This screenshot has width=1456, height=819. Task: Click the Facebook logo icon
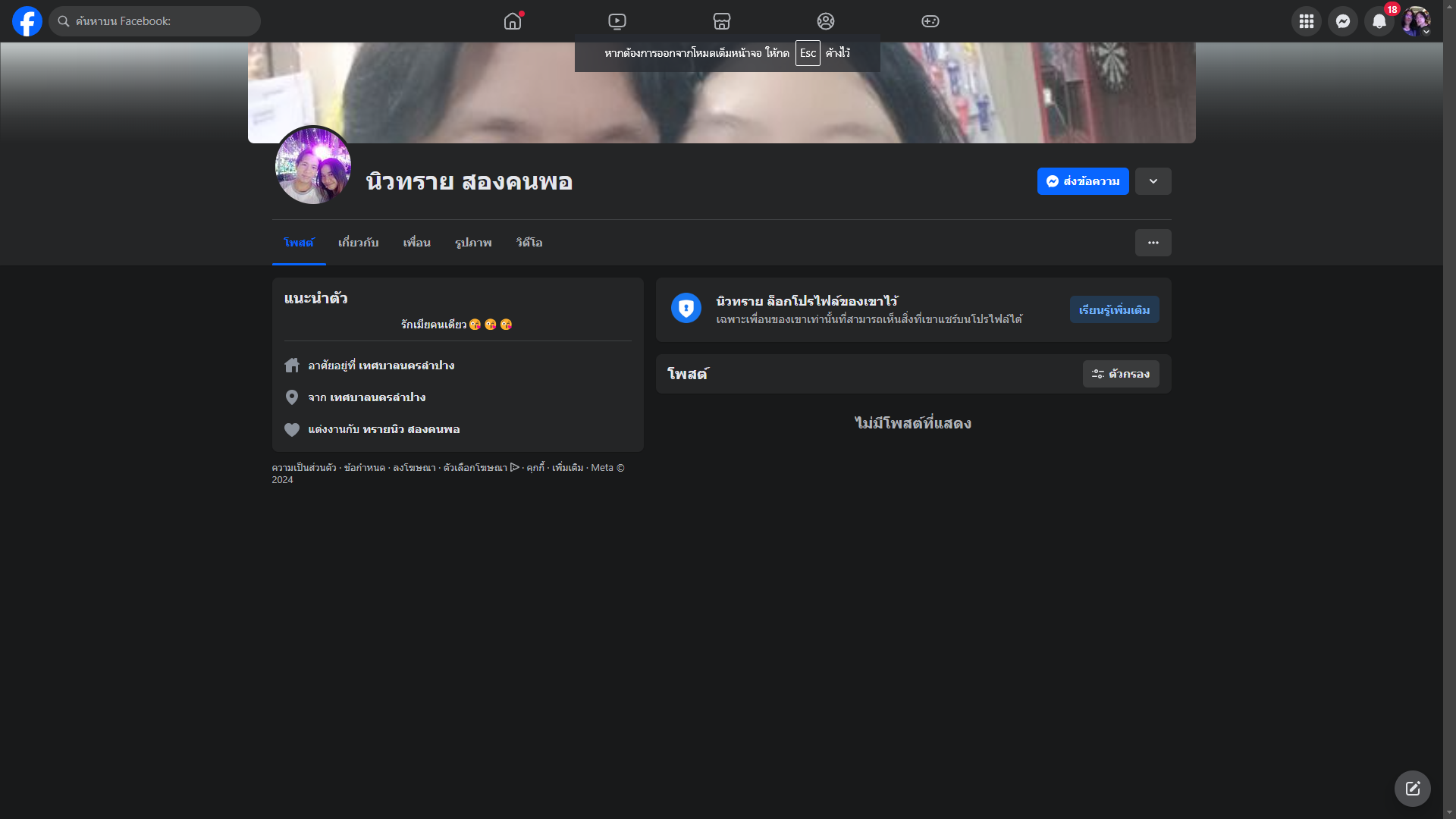27,21
